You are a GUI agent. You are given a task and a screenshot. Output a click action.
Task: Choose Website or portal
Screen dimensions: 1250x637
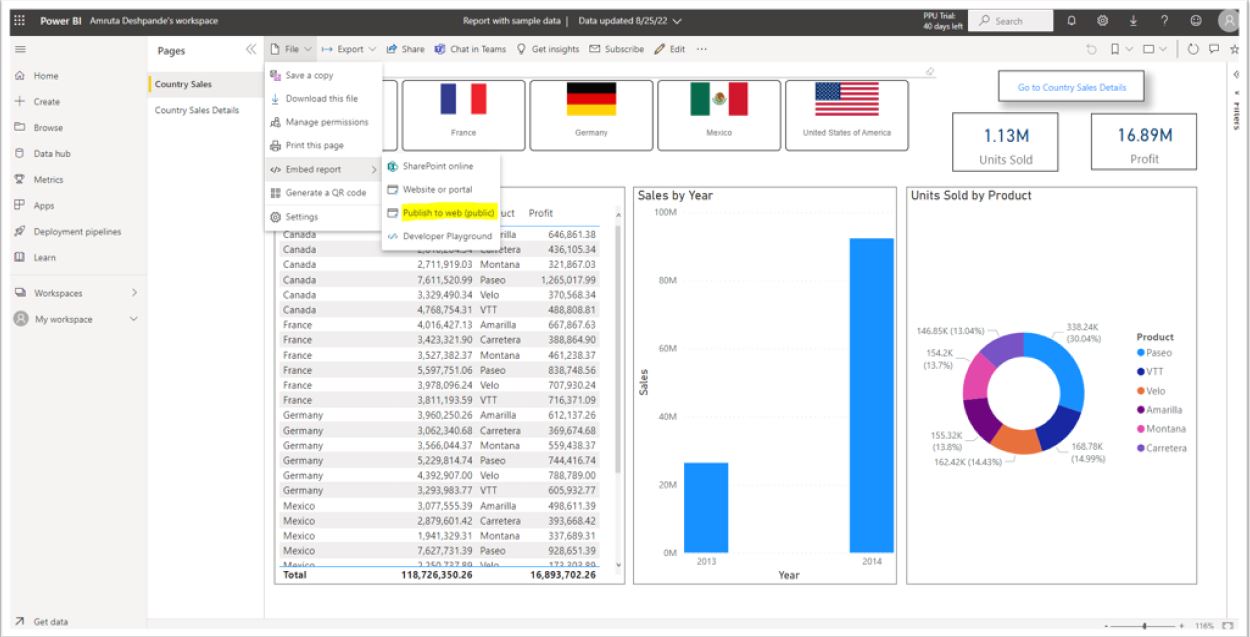pos(441,189)
